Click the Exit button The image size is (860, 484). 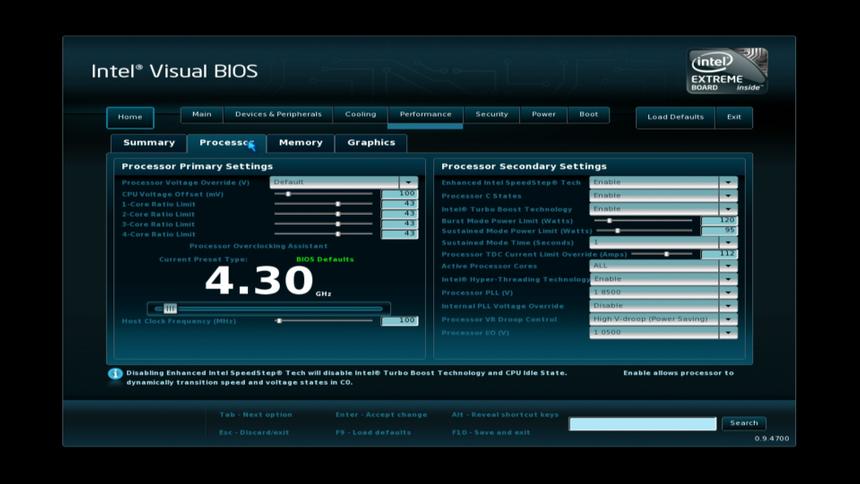point(734,117)
